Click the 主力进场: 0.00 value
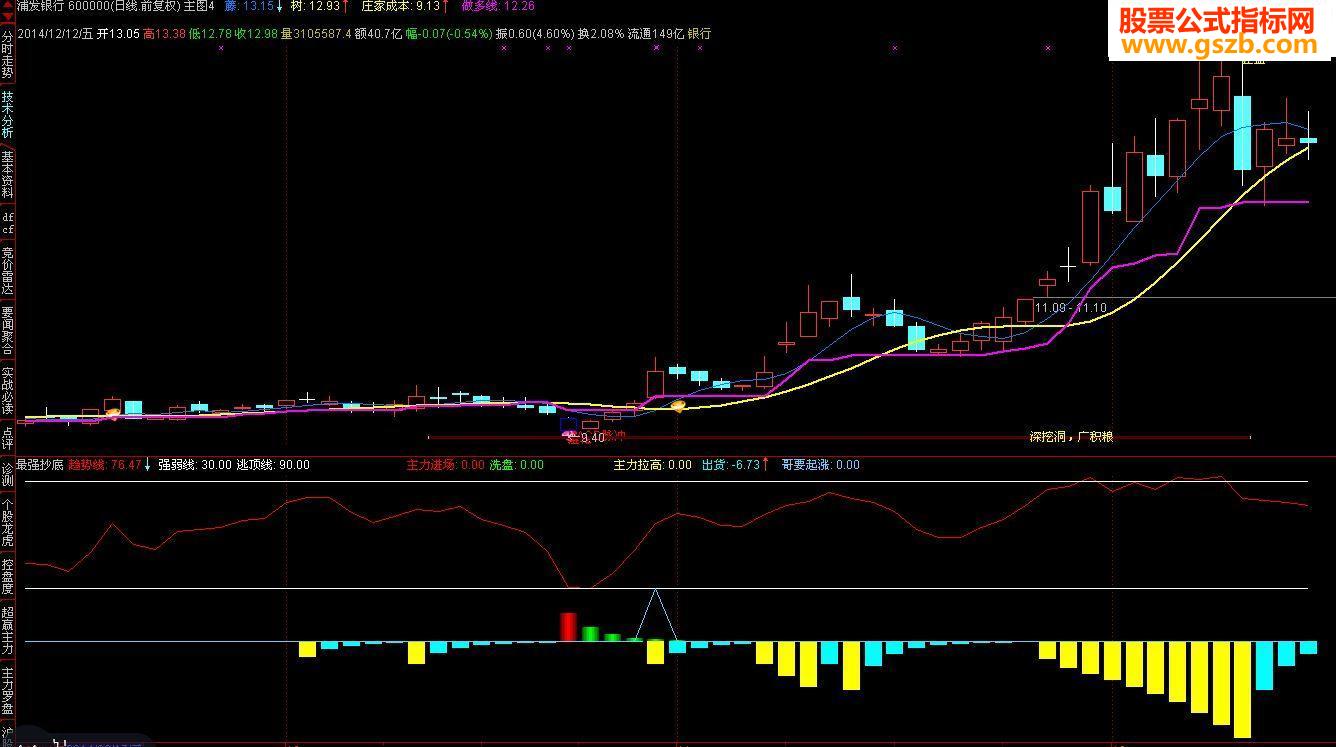 445,465
